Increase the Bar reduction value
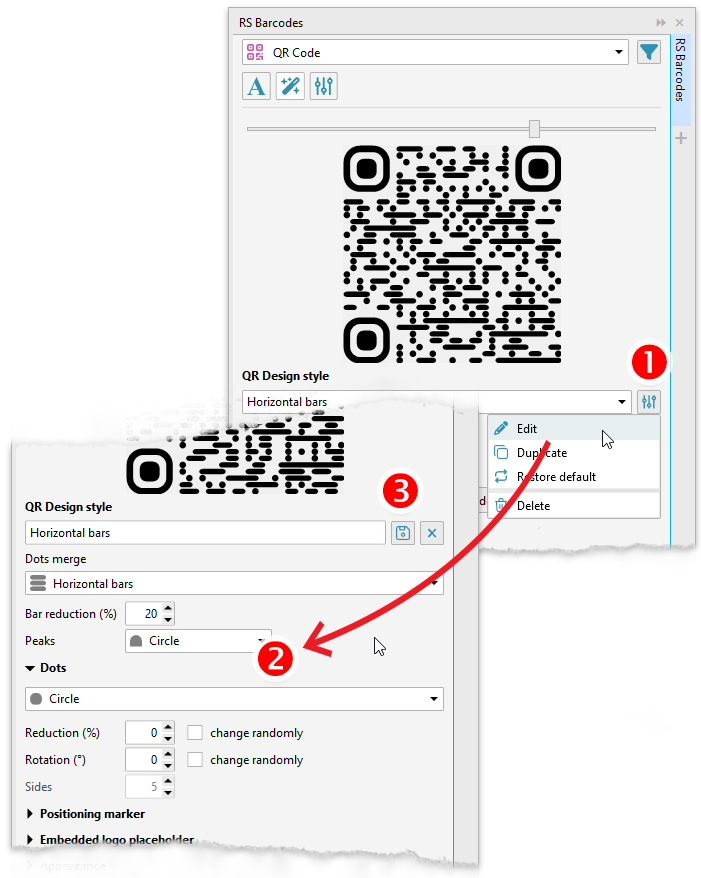 click(x=168, y=608)
